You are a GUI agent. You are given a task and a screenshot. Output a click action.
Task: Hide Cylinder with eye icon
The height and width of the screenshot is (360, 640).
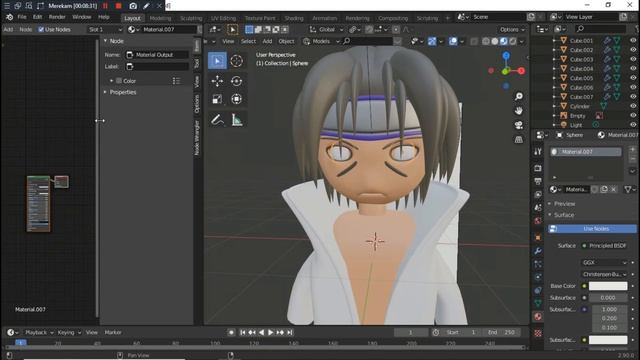tap(633, 106)
